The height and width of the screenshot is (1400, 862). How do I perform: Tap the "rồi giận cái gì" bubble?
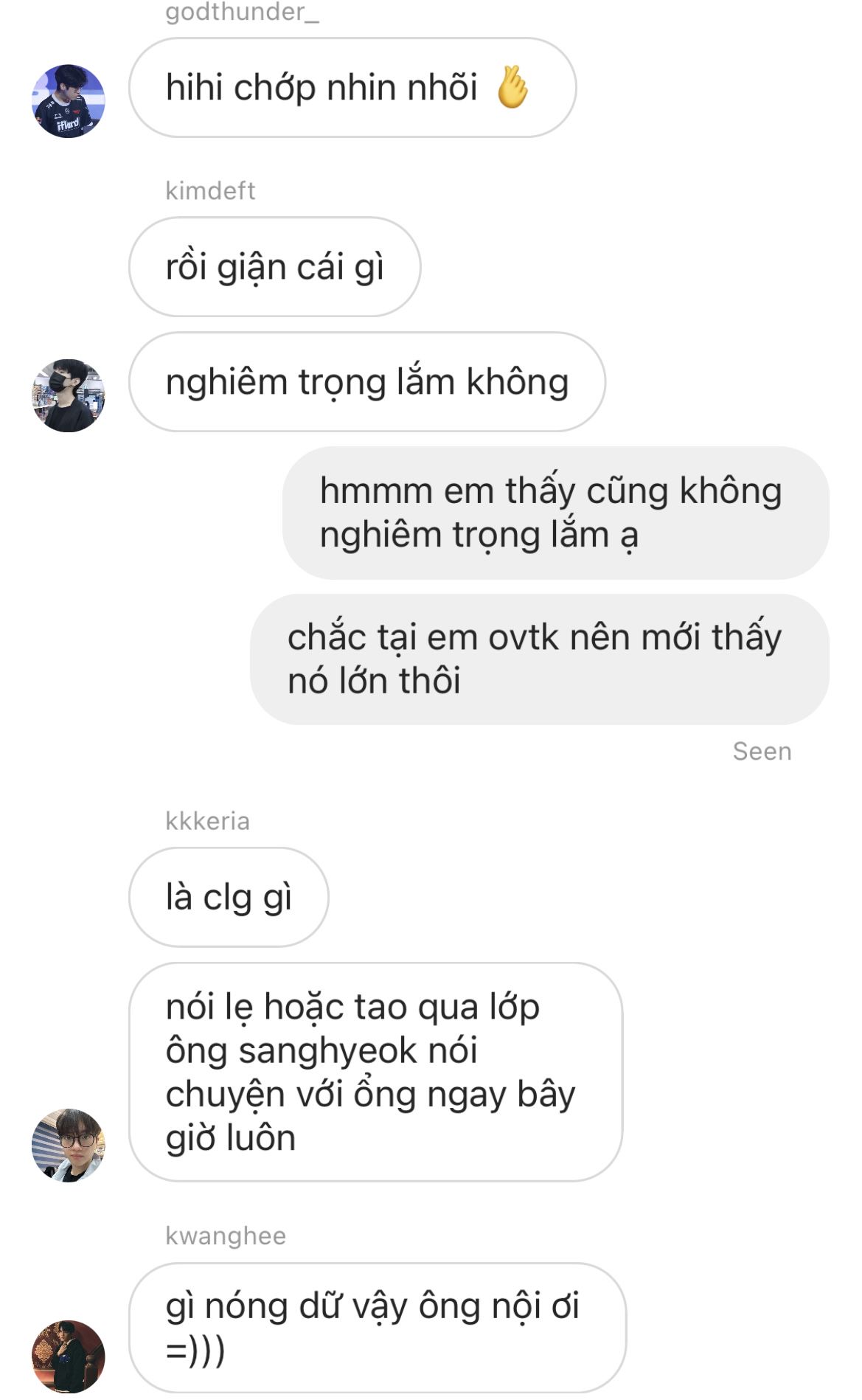coord(275,267)
